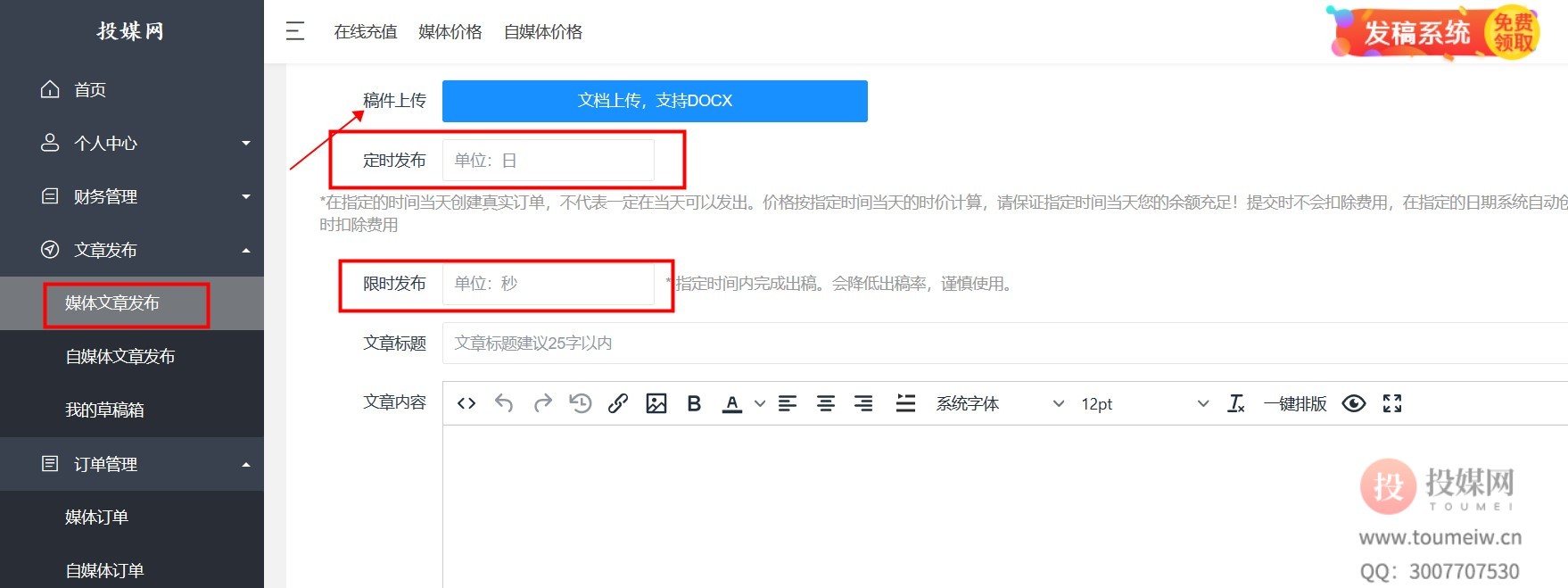The height and width of the screenshot is (588, 1568).
Task: Click the 文档上传，支持DOCX upload button
Action: [x=655, y=101]
